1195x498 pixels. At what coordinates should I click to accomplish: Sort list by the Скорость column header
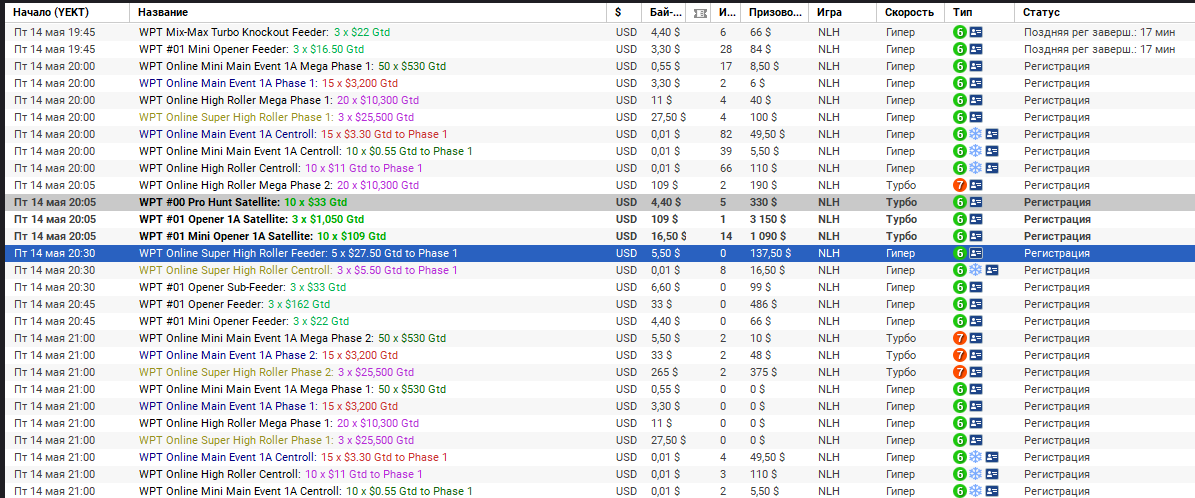(909, 13)
